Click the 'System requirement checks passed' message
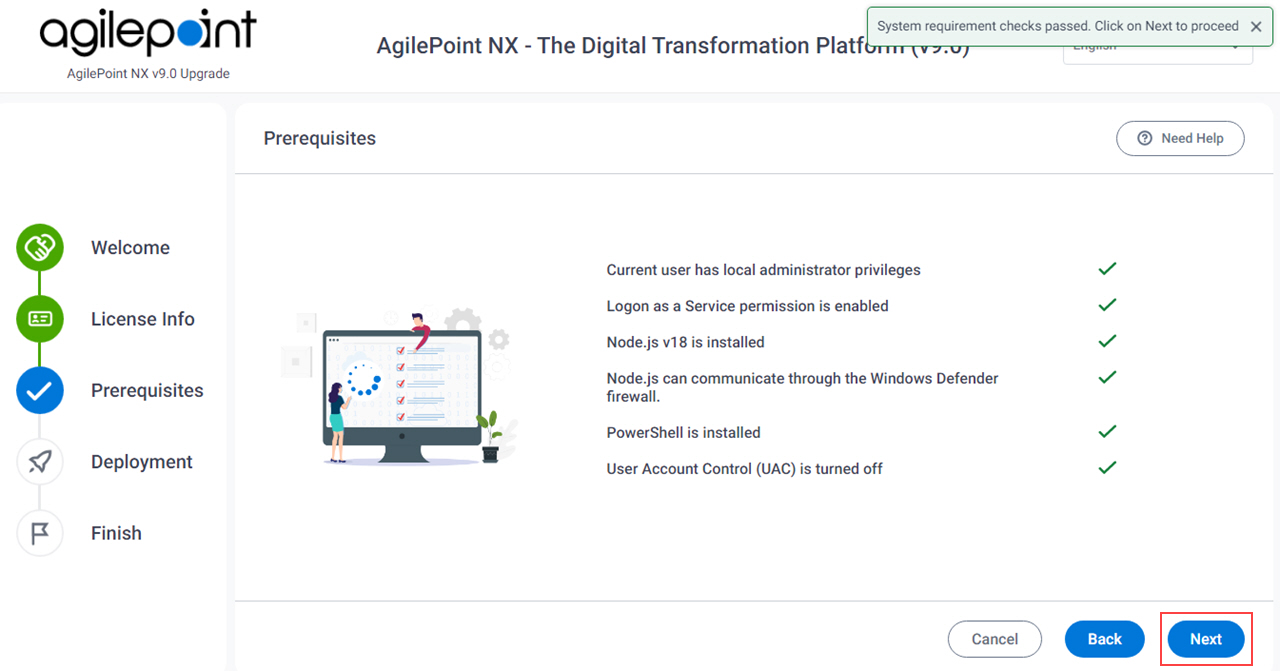1280x671 pixels. pyautogui.click(x=1058, y=27)
